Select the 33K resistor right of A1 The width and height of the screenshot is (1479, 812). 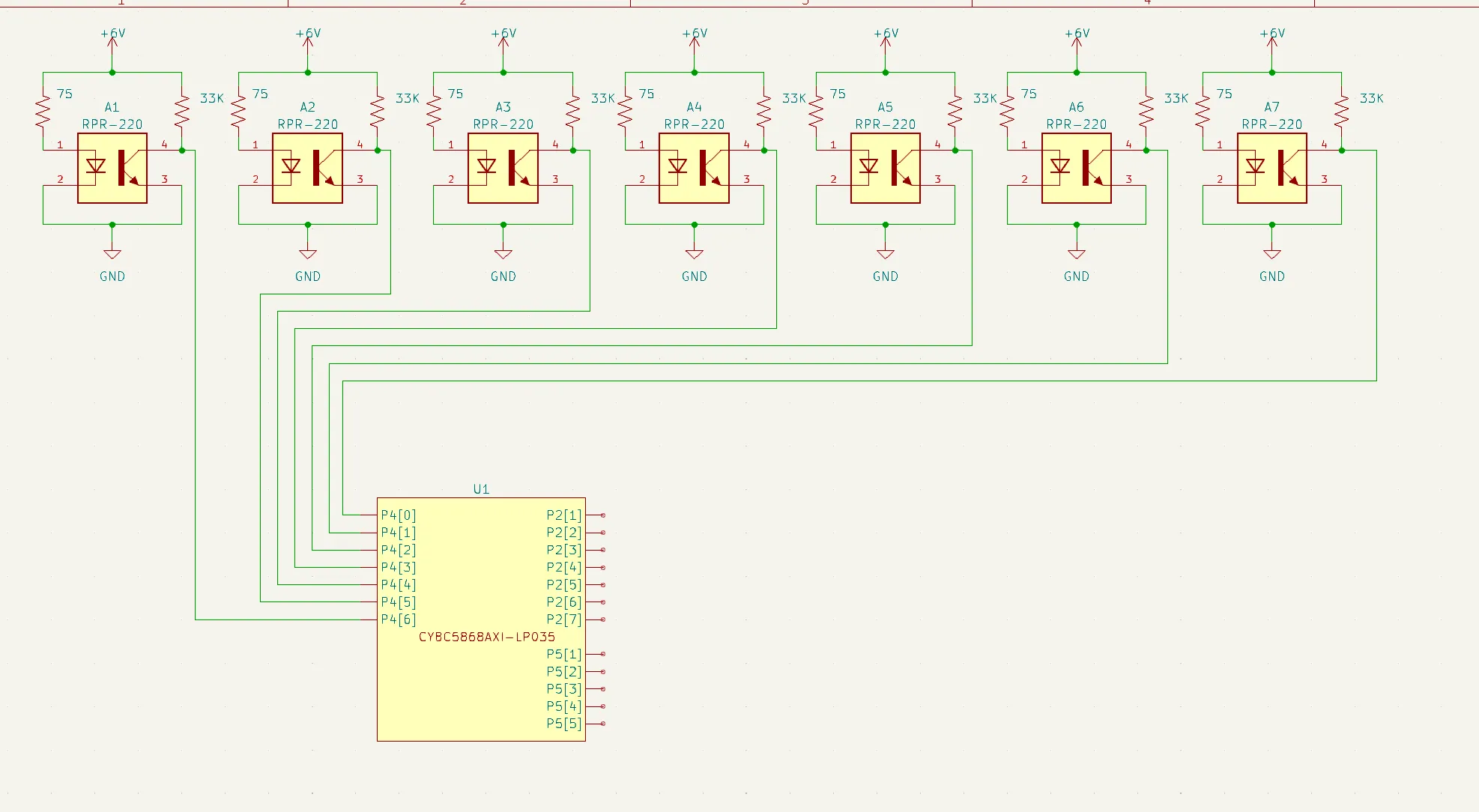[x=181, y=112]
